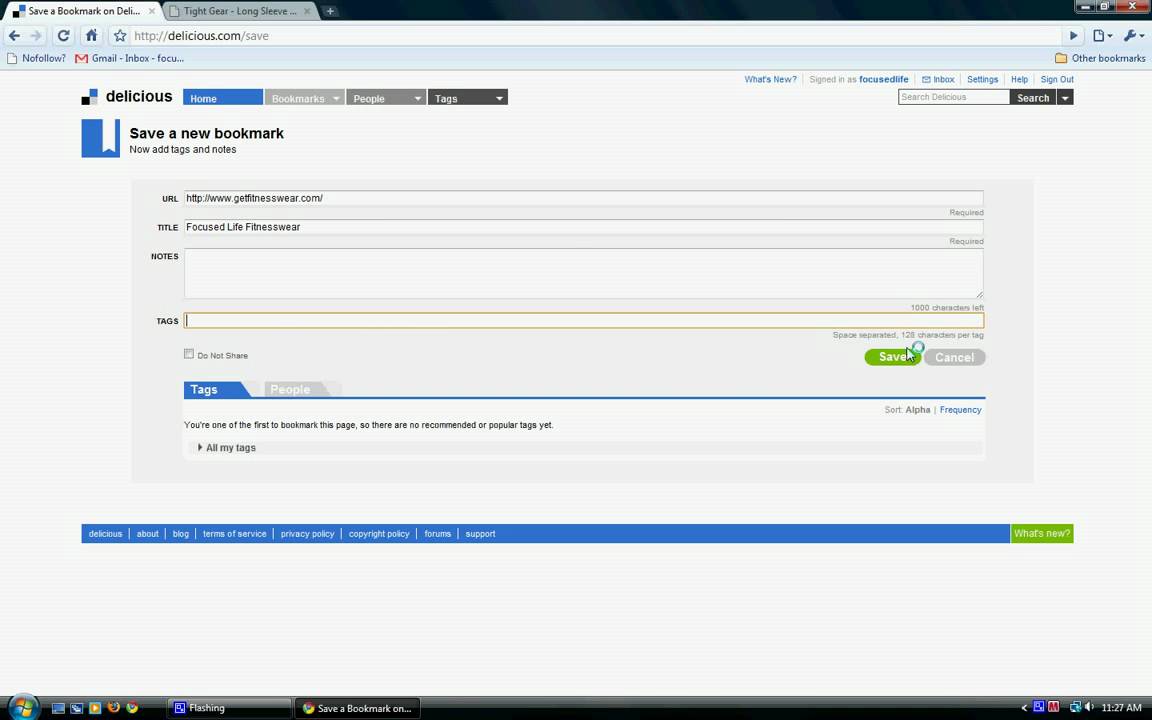This screenshot has width=1152, height=720.
Task: Open the Other bookmarks folder
Action: point(1100,58)
